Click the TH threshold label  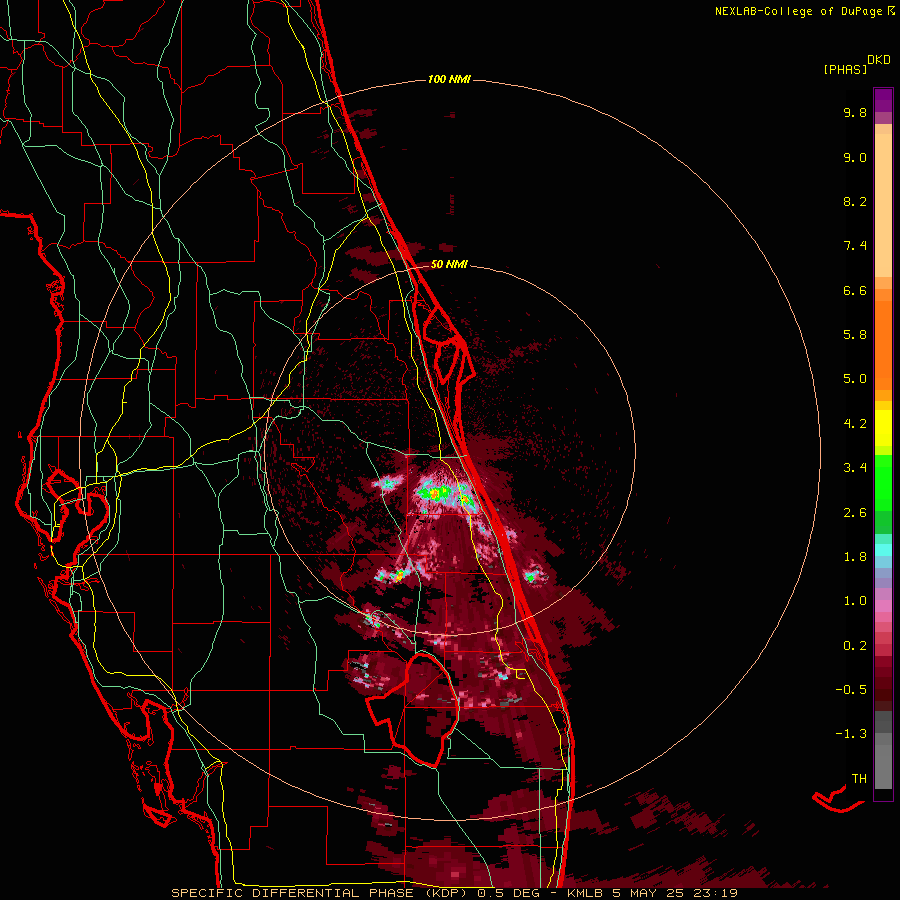(859, 779)
